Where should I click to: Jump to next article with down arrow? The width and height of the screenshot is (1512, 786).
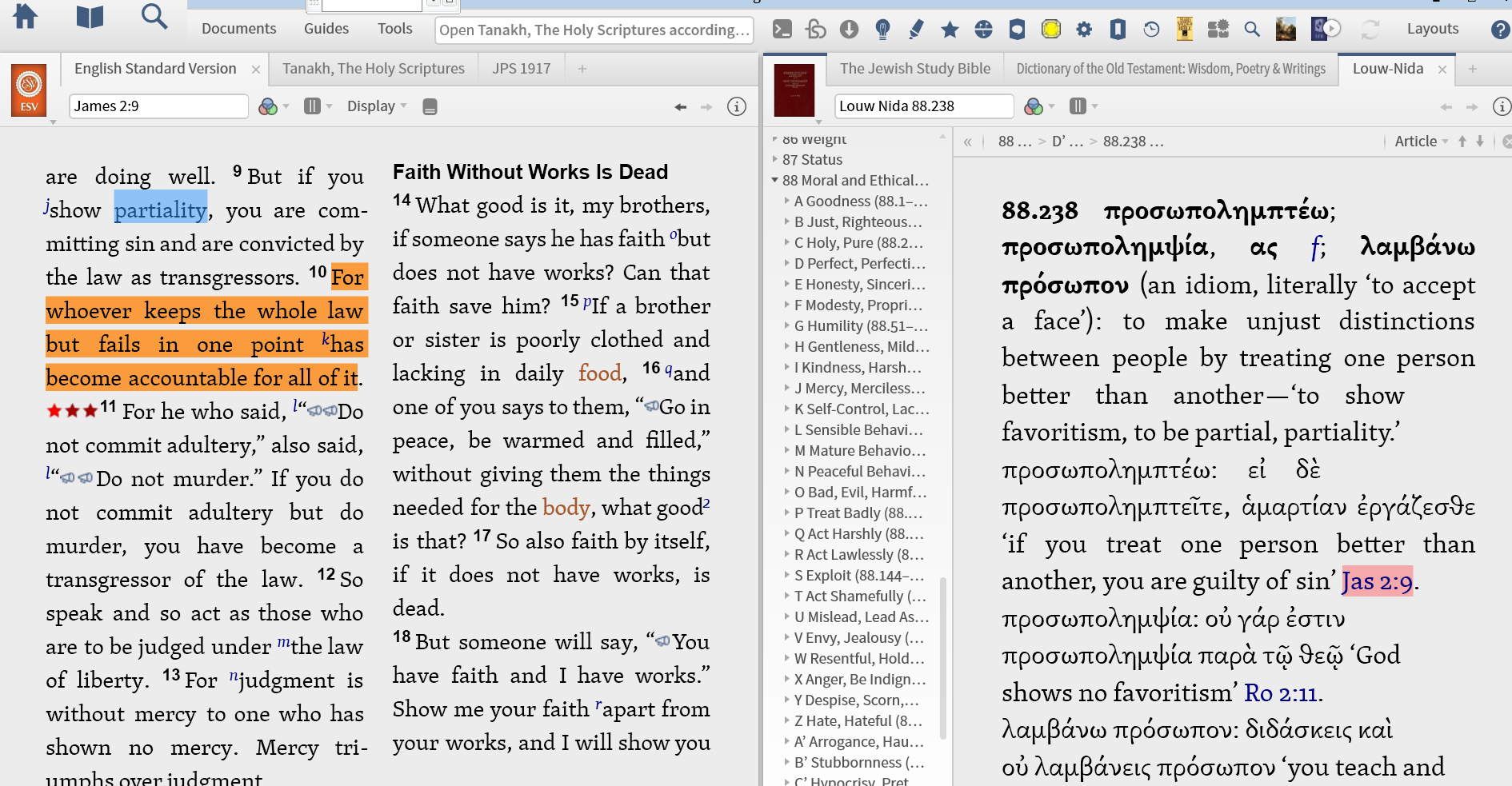[1480, 142]
